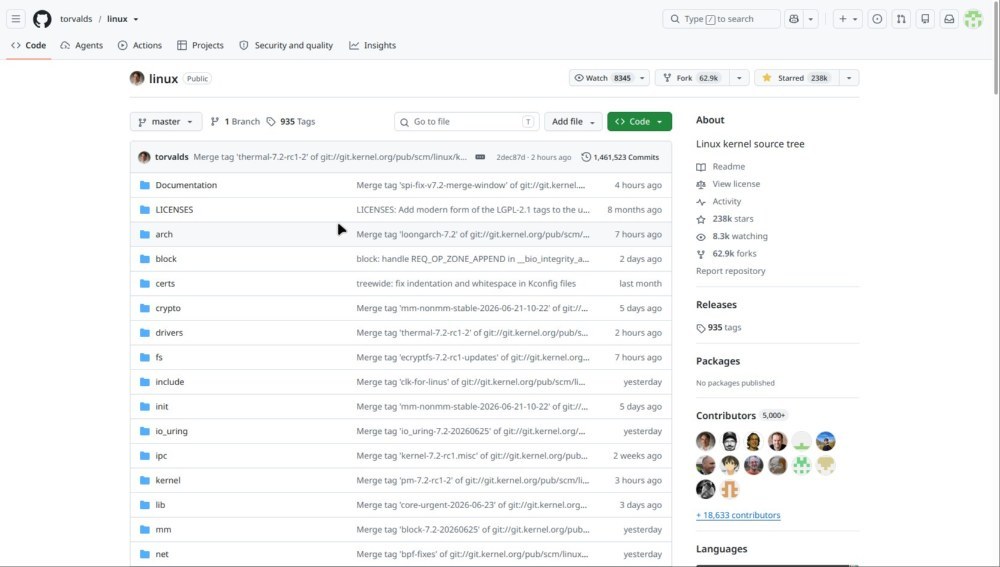Open the Add file dropdown
The width and height of the screenshot is (1000, 567).
pos(573,121)
